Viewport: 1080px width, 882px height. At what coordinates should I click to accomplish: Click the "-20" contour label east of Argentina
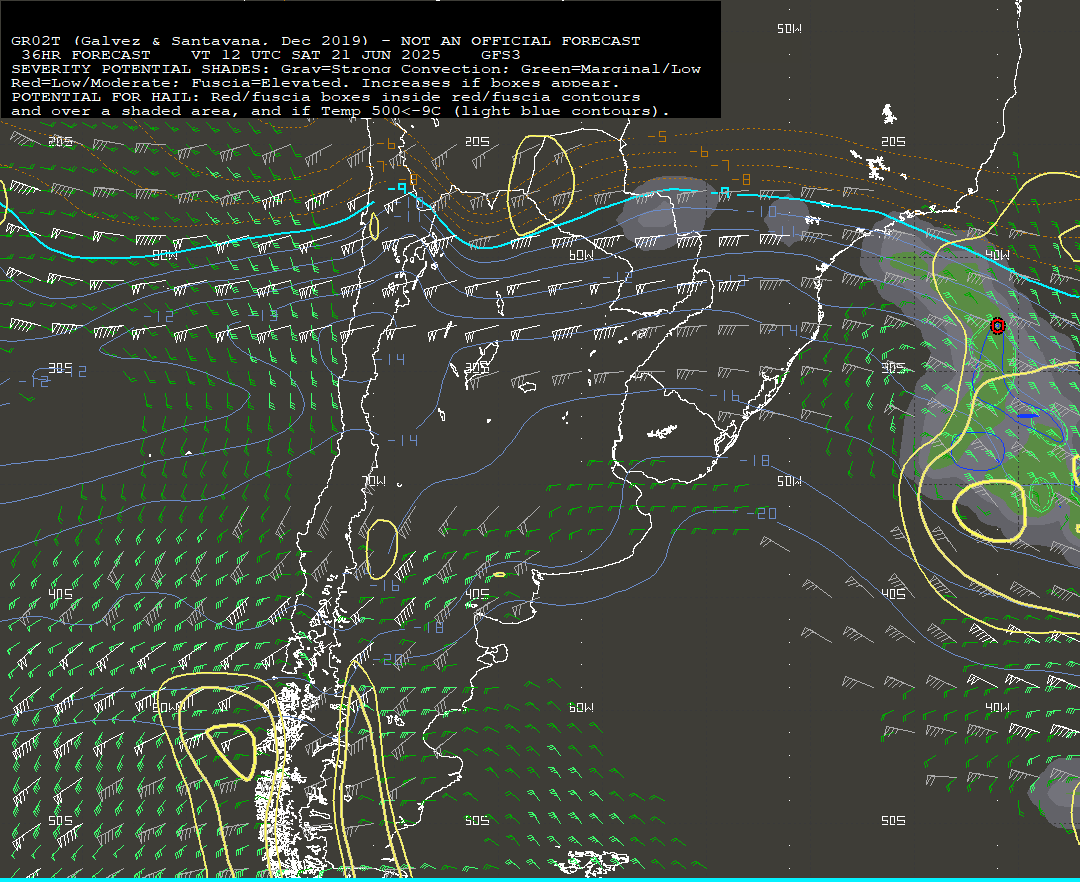761,514
